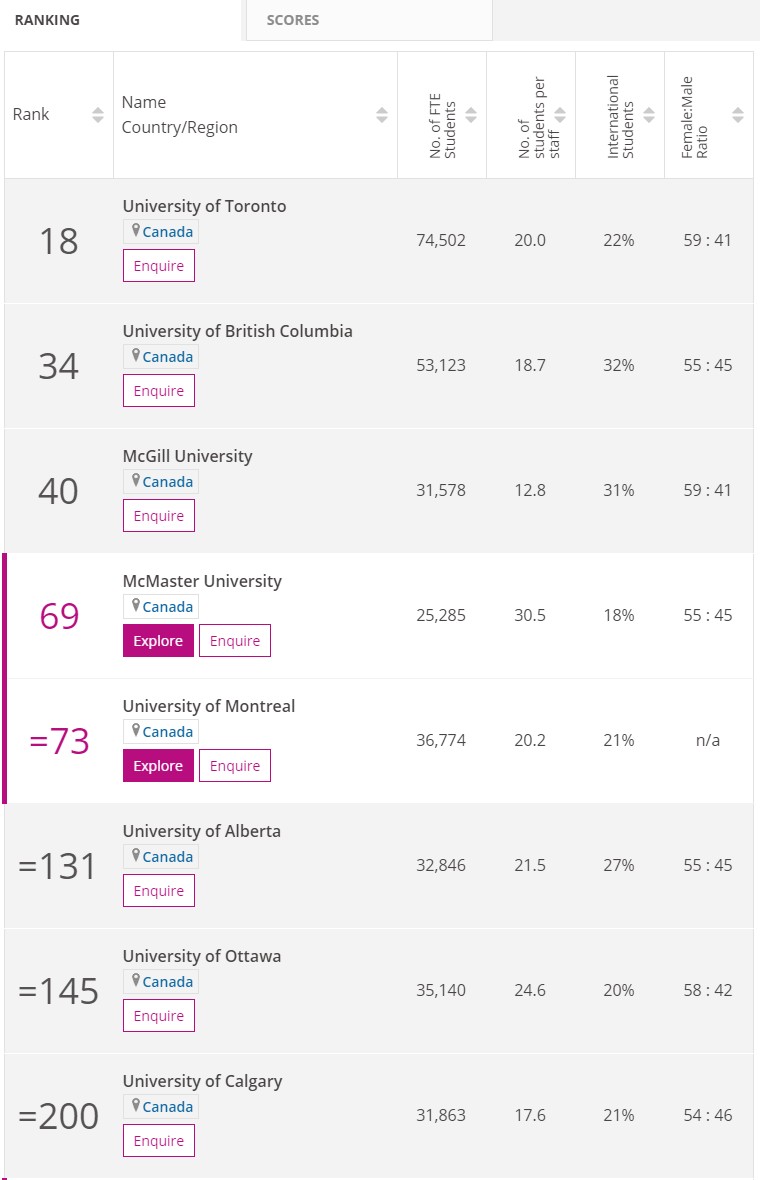Enquire about University of Toronto
Viewport: 760px width, 1180px height.
pos(159,266)
